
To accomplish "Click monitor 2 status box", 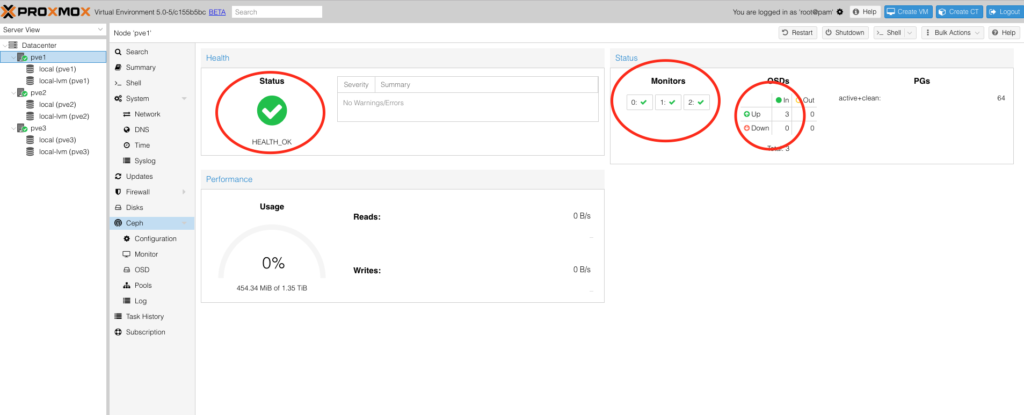I will pyautogui.click(x=697, y=103).
